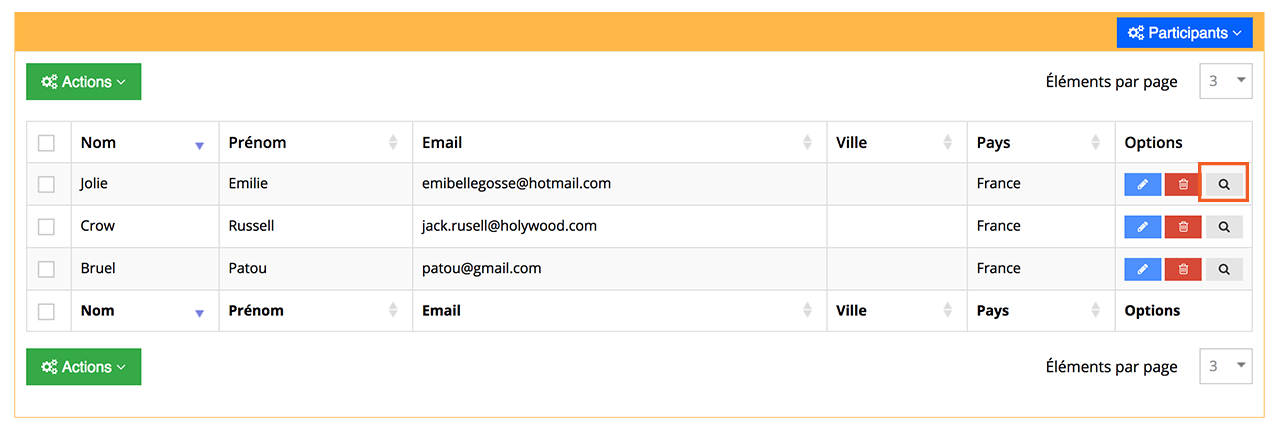Image resolution: width=1280 pixels, height=431 pixels.
Task: Check the select-all box in the top header
Action: tap(46, 143)
